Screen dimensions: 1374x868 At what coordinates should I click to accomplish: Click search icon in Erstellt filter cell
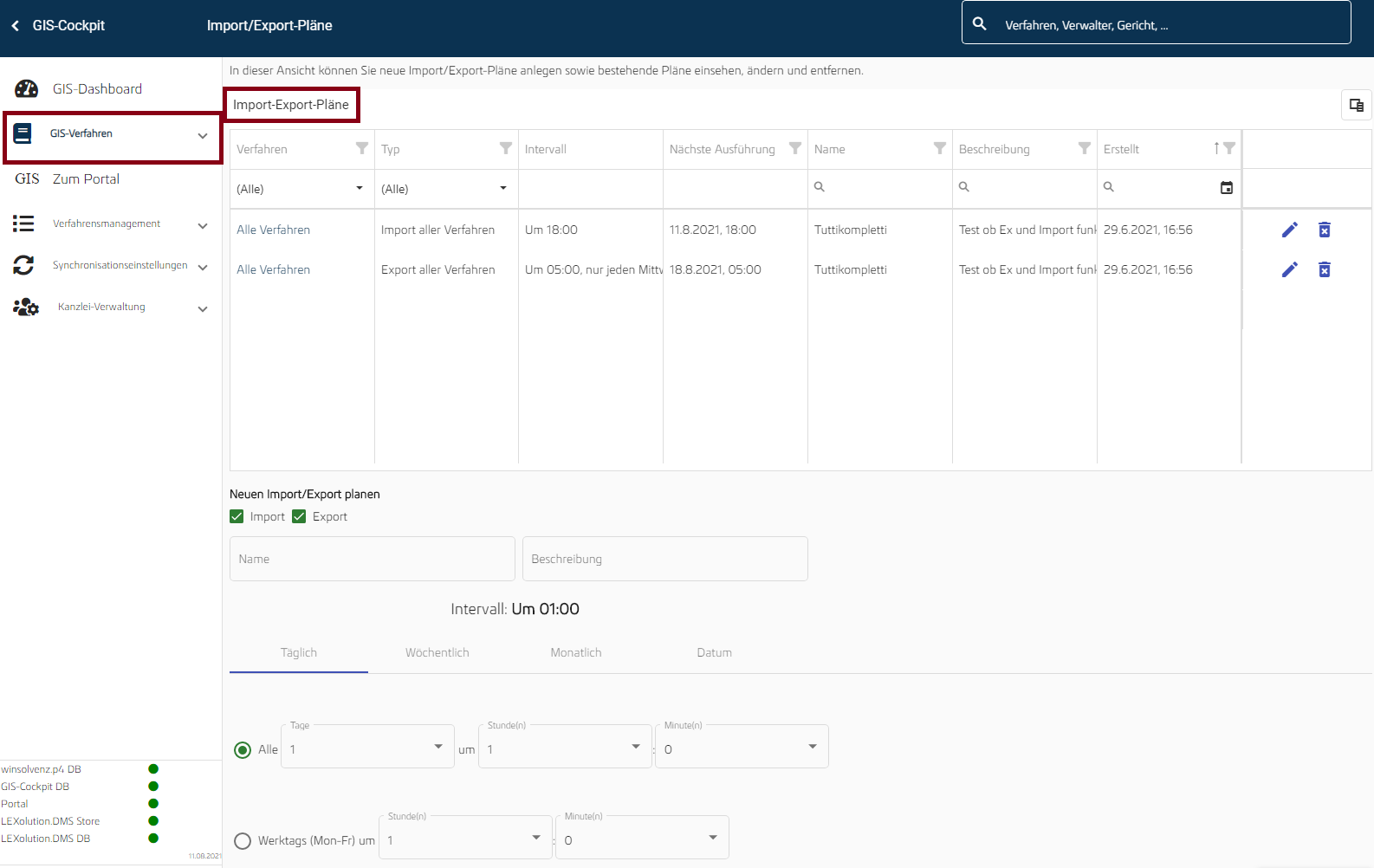[1109, 187]
